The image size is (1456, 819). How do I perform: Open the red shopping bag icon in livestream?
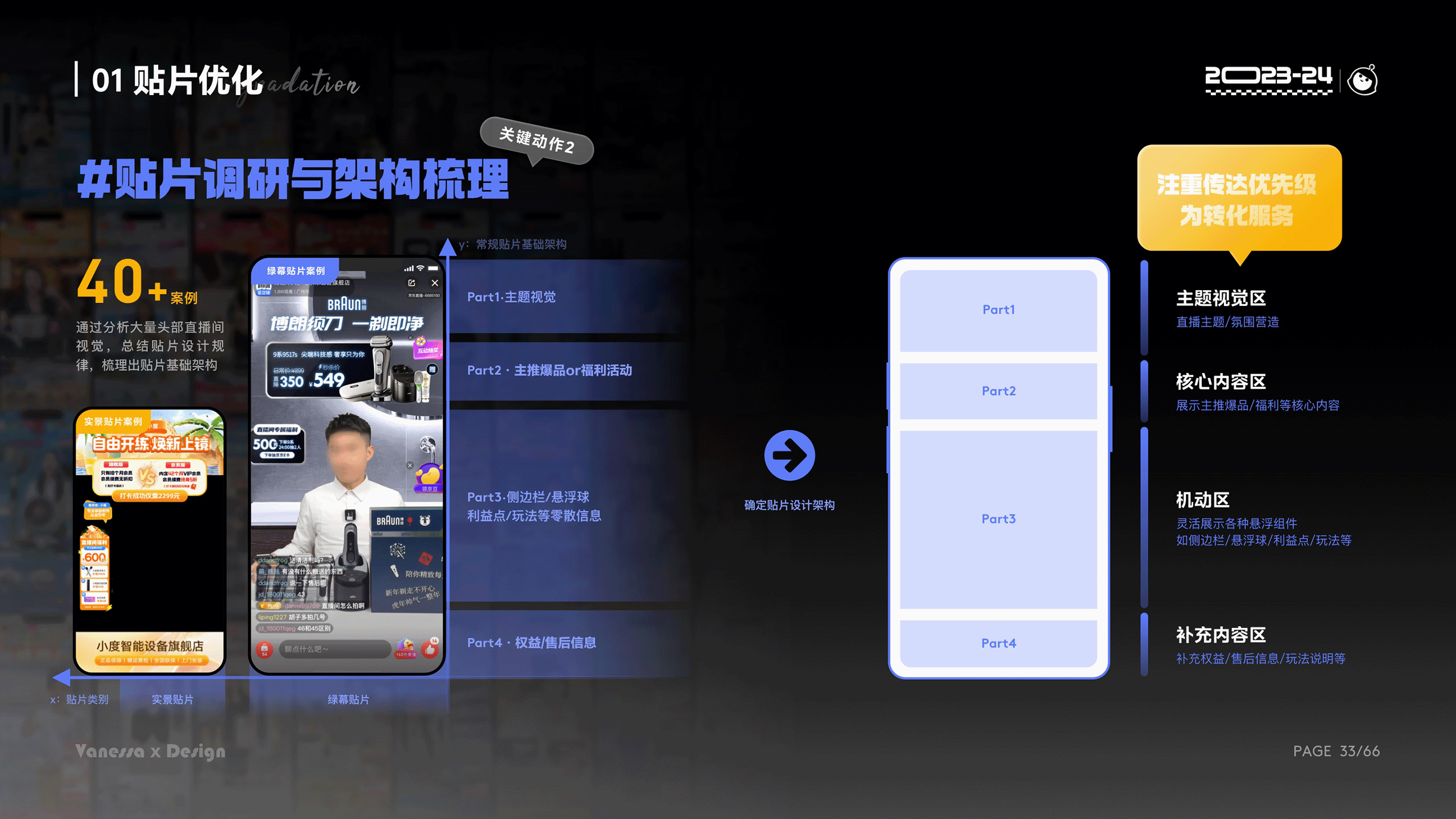264,648
